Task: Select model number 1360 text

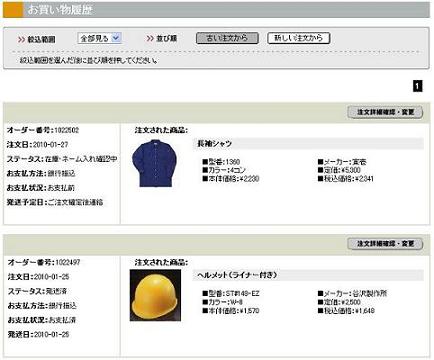Action: click(x=233, y=162)
